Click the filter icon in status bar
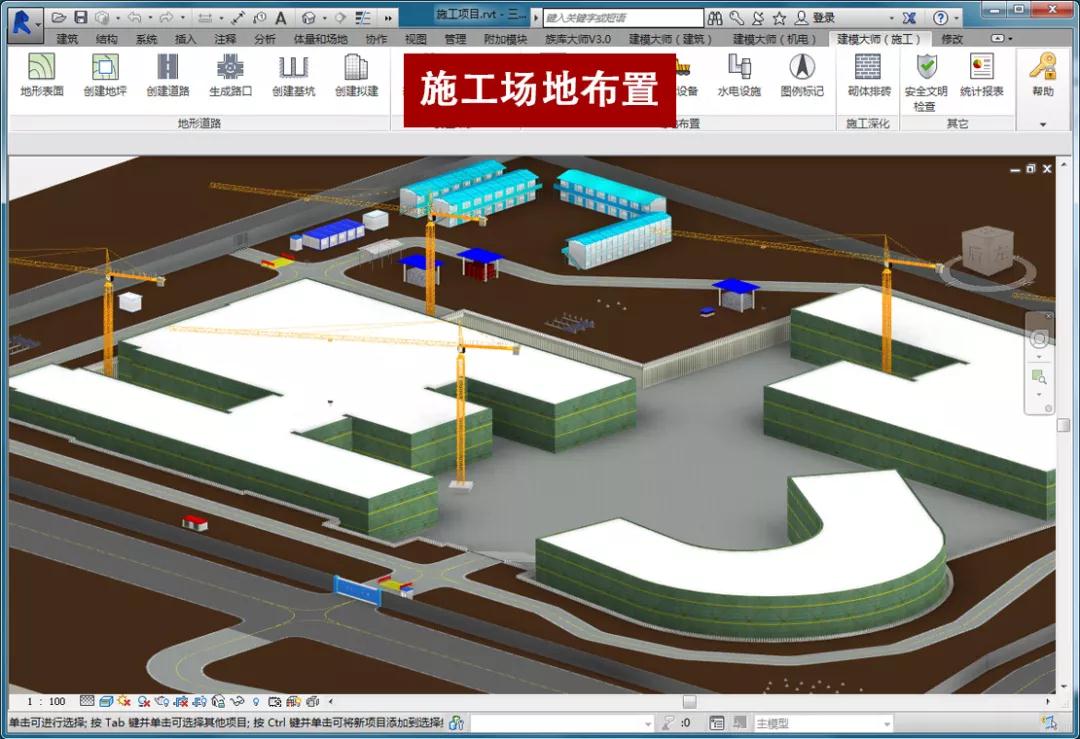This screenshot has height=739, width=1080. point(667,723)
